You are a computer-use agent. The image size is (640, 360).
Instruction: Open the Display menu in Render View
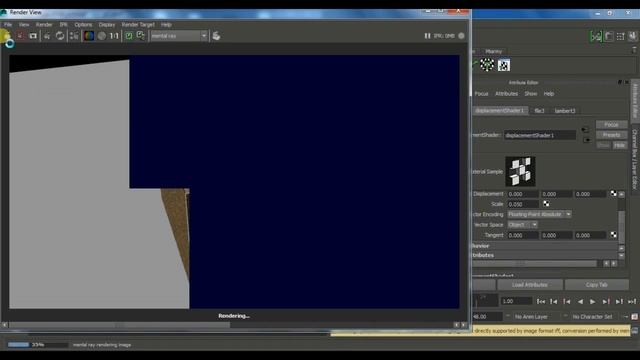[x=107, y=24]
